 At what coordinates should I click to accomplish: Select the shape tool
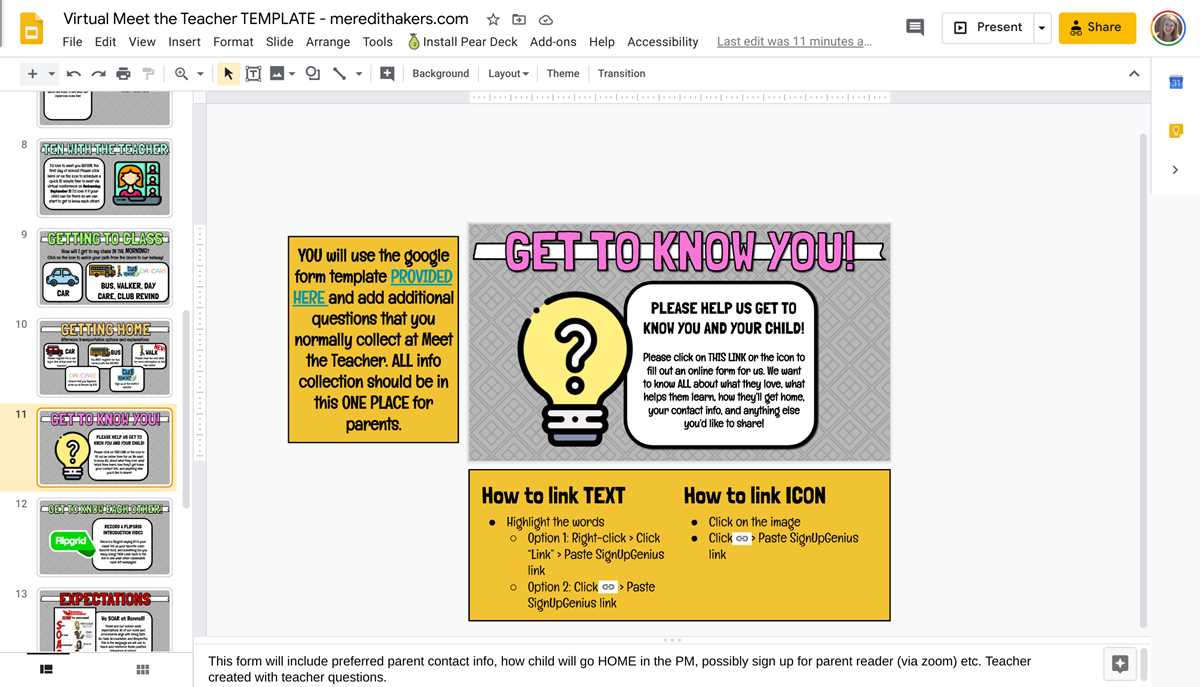313,73
